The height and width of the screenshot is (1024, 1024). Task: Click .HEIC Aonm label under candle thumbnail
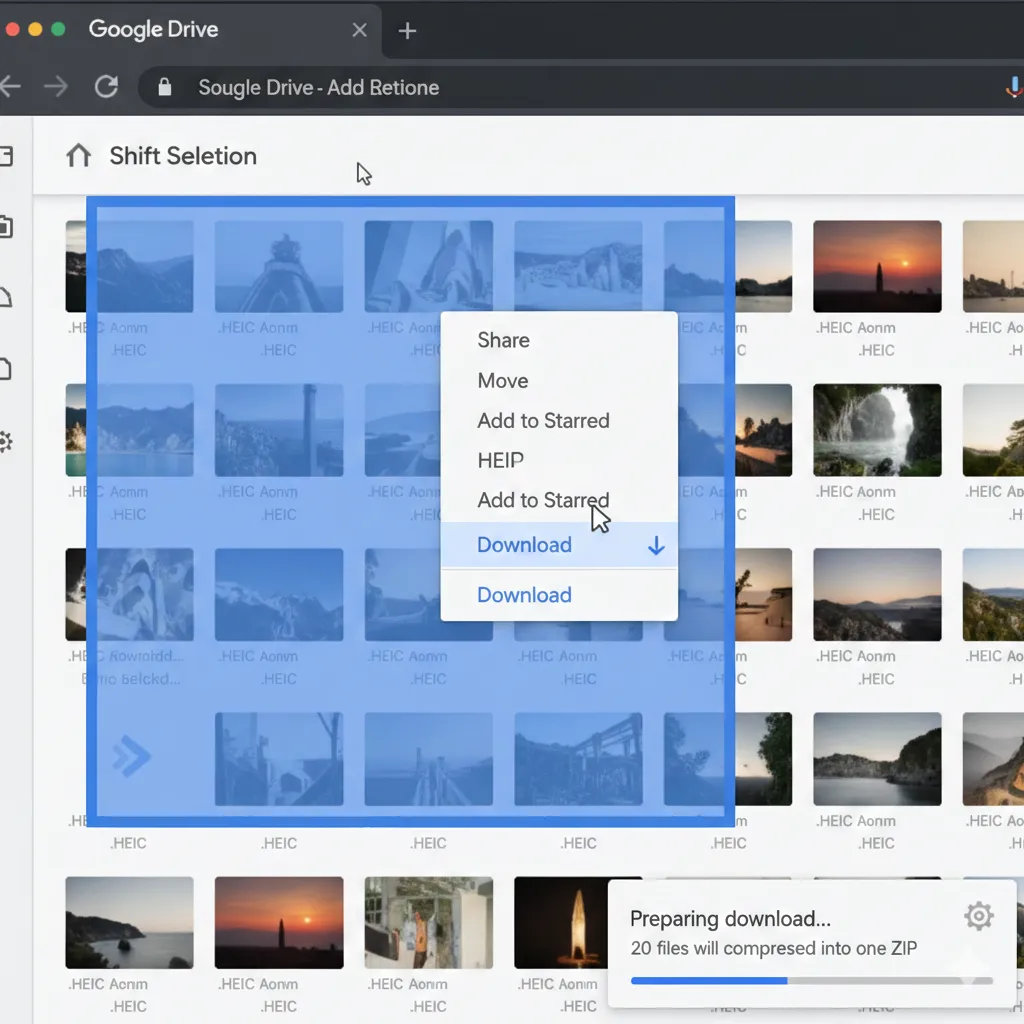tap(558, 984)
